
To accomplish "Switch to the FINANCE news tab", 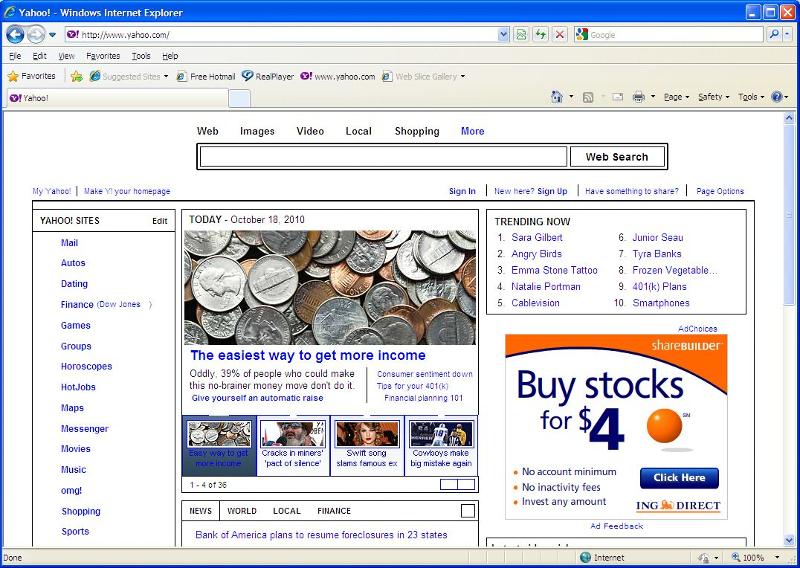I will point(334,511).
